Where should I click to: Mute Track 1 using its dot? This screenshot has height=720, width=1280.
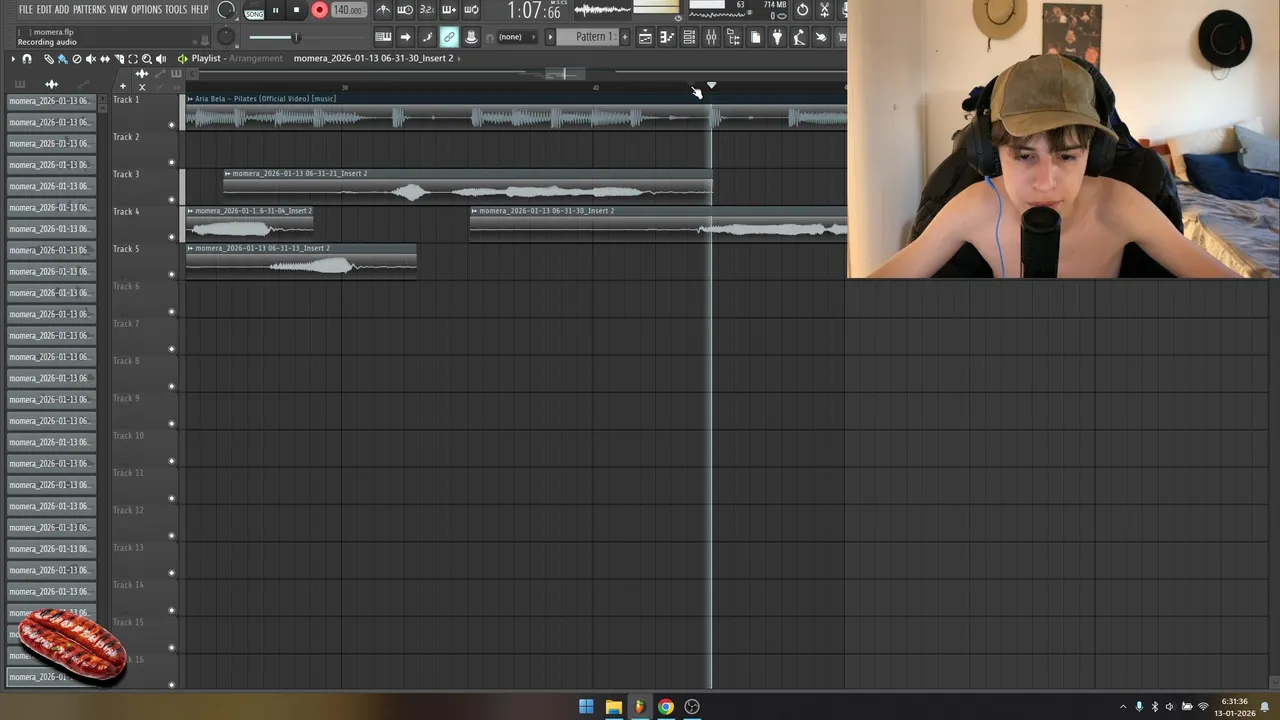171,125
